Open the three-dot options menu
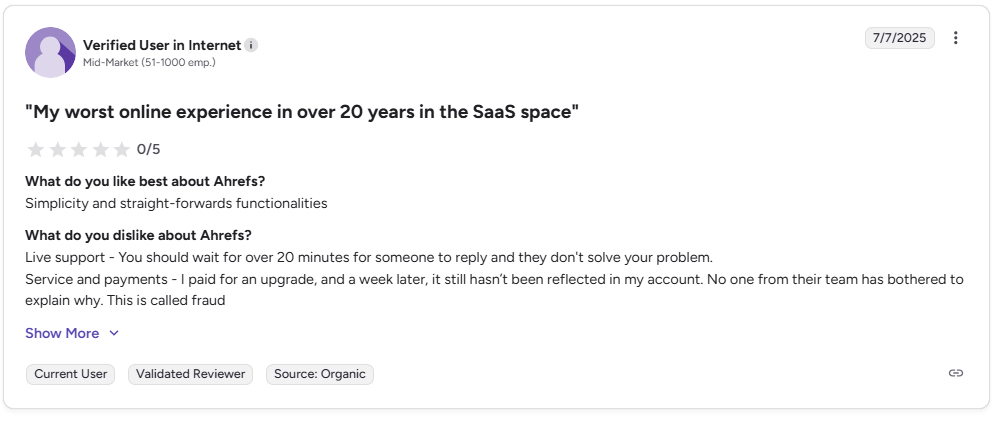 955,38
